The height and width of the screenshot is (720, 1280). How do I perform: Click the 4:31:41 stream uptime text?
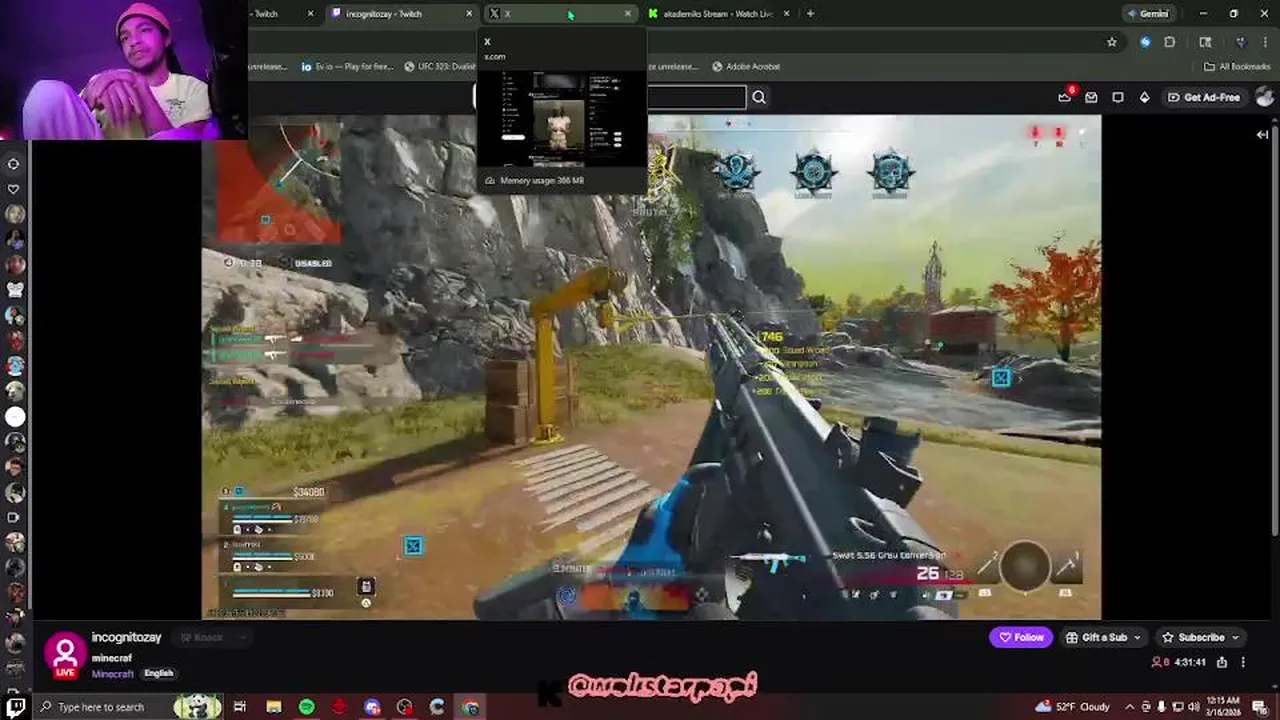tap(1190, 662)
